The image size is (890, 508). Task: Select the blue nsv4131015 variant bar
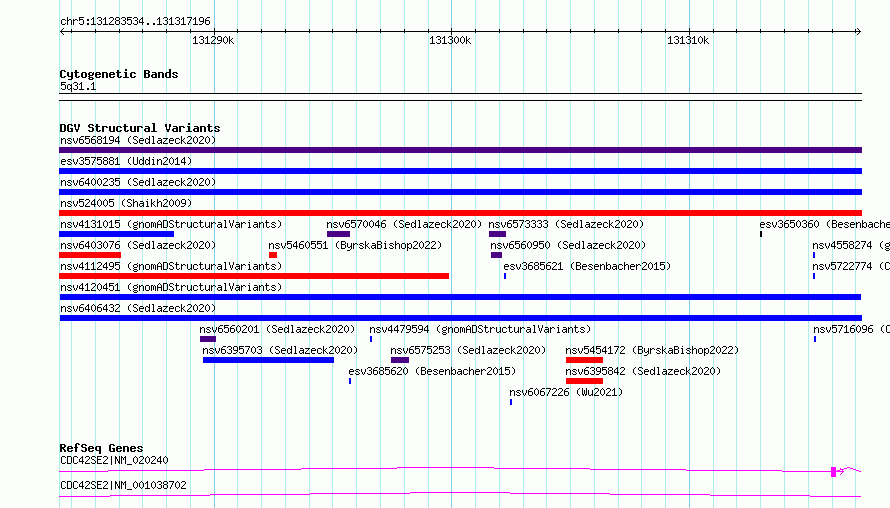pos(116,234)
